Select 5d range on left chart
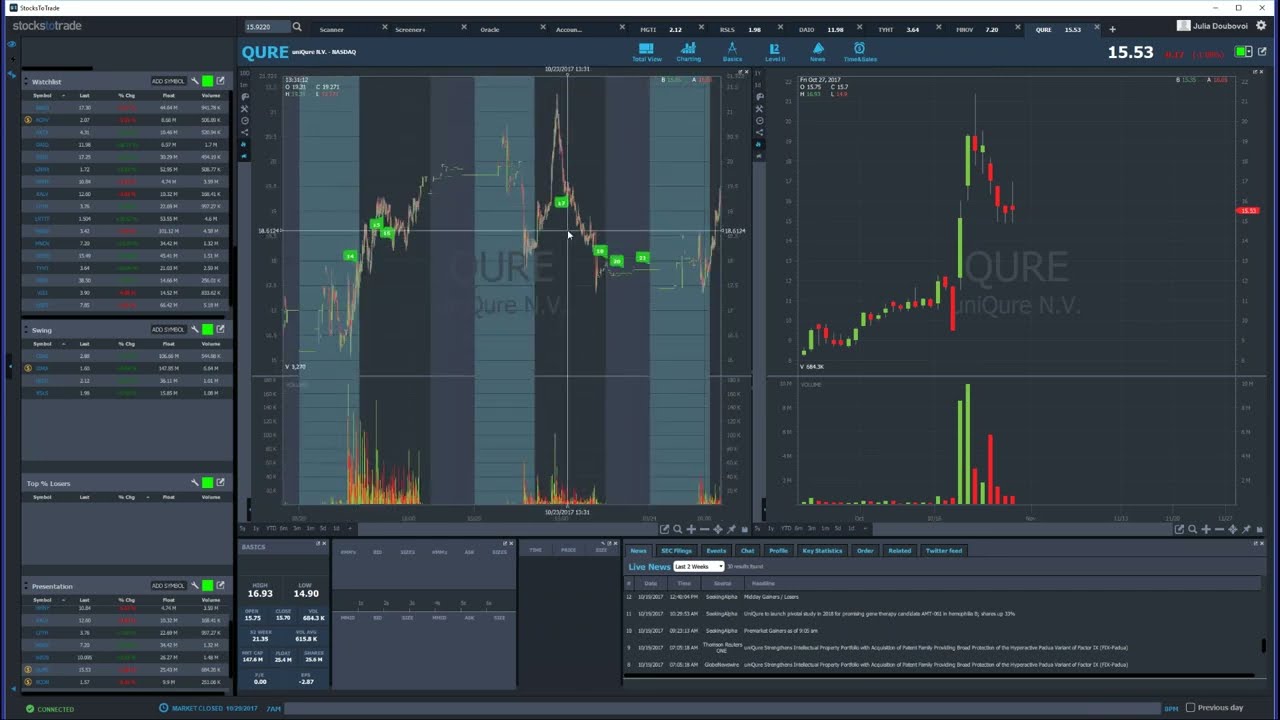Screen dimensions: 1280x720 click(x=323, y=528)
